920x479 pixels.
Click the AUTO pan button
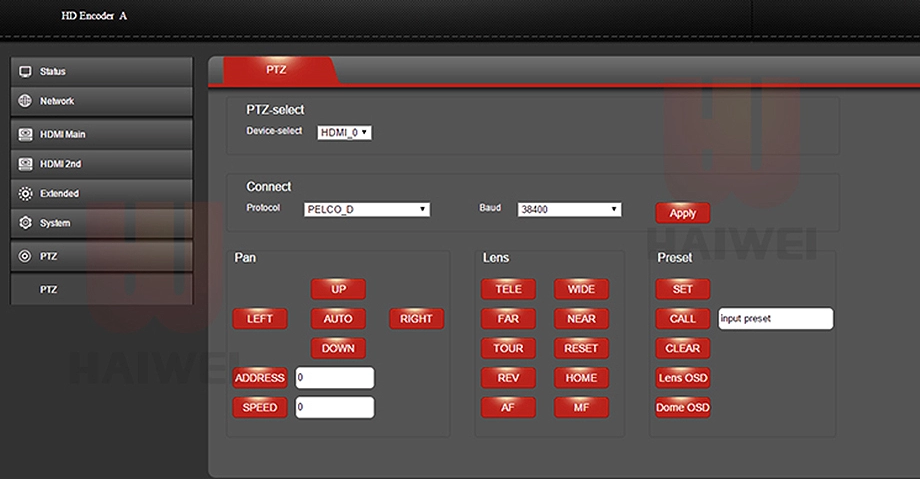(338, 319)
